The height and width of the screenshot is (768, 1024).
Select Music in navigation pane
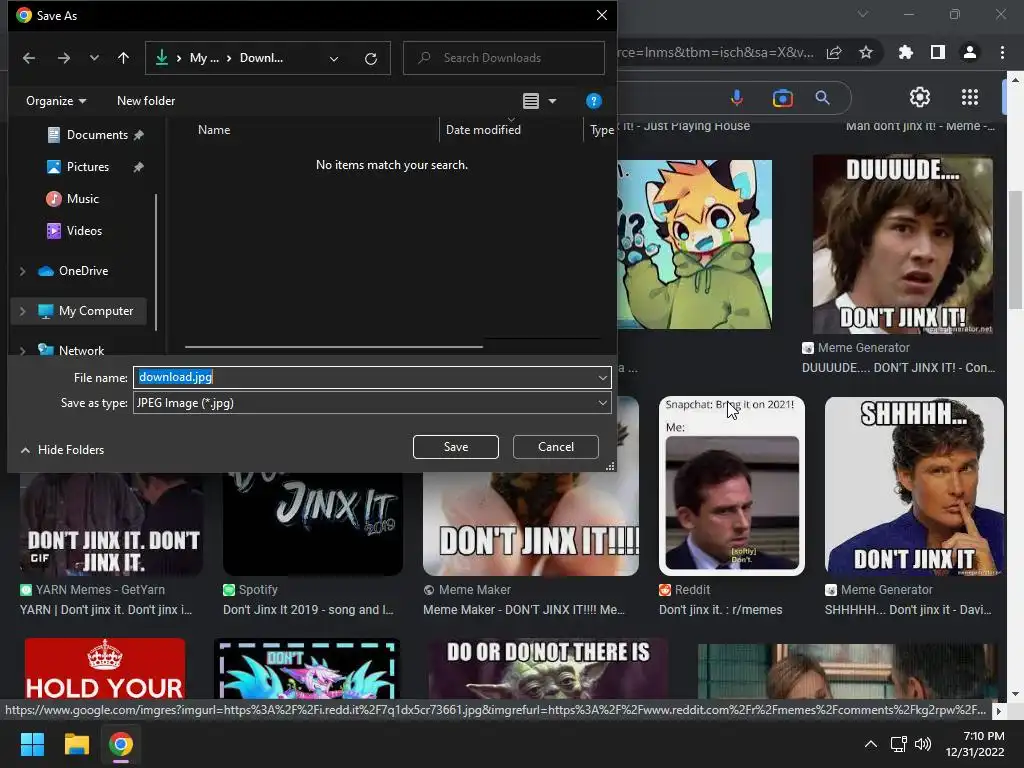[x=82, y=199]
